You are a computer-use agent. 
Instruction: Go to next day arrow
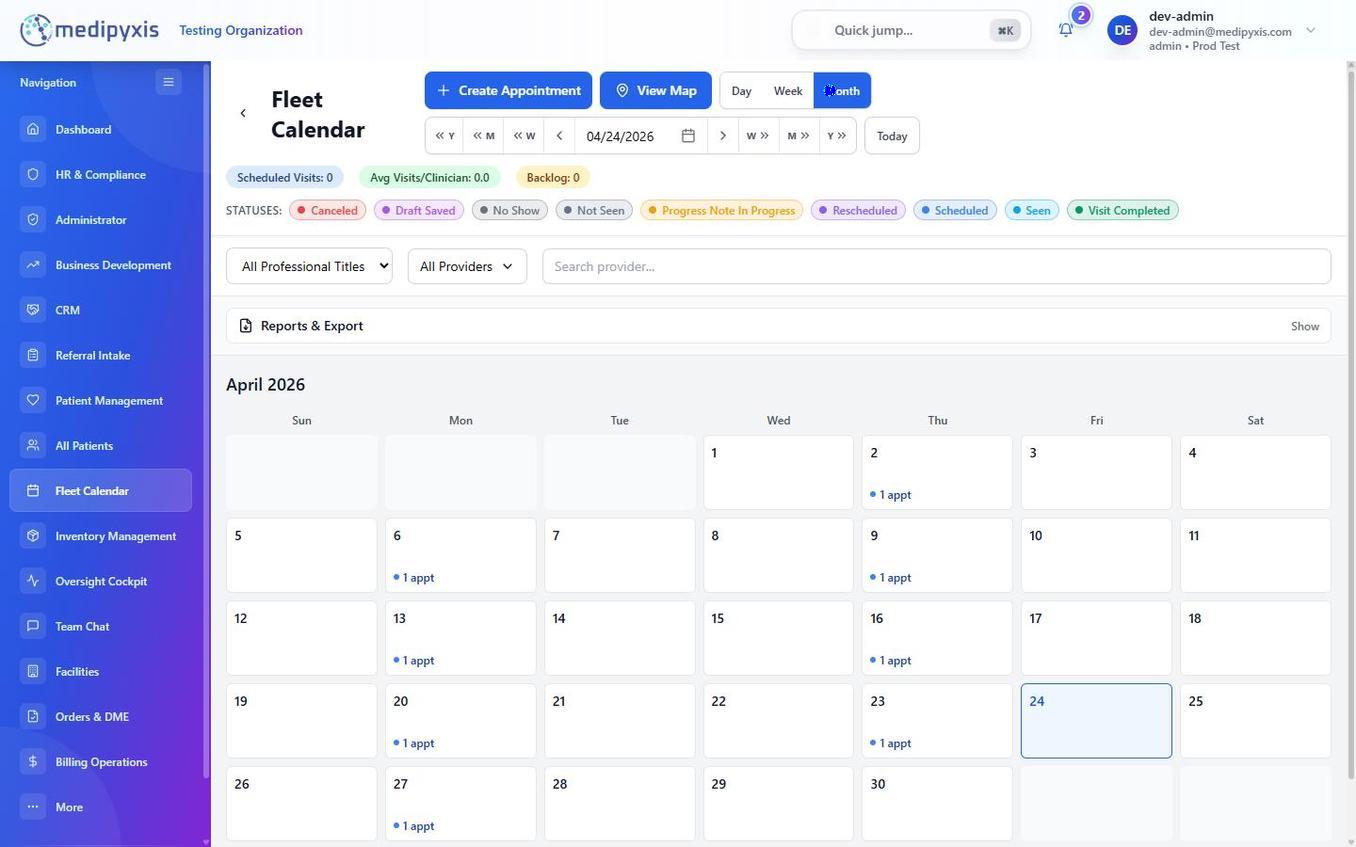pyautogui.click(x=722, y=136)
